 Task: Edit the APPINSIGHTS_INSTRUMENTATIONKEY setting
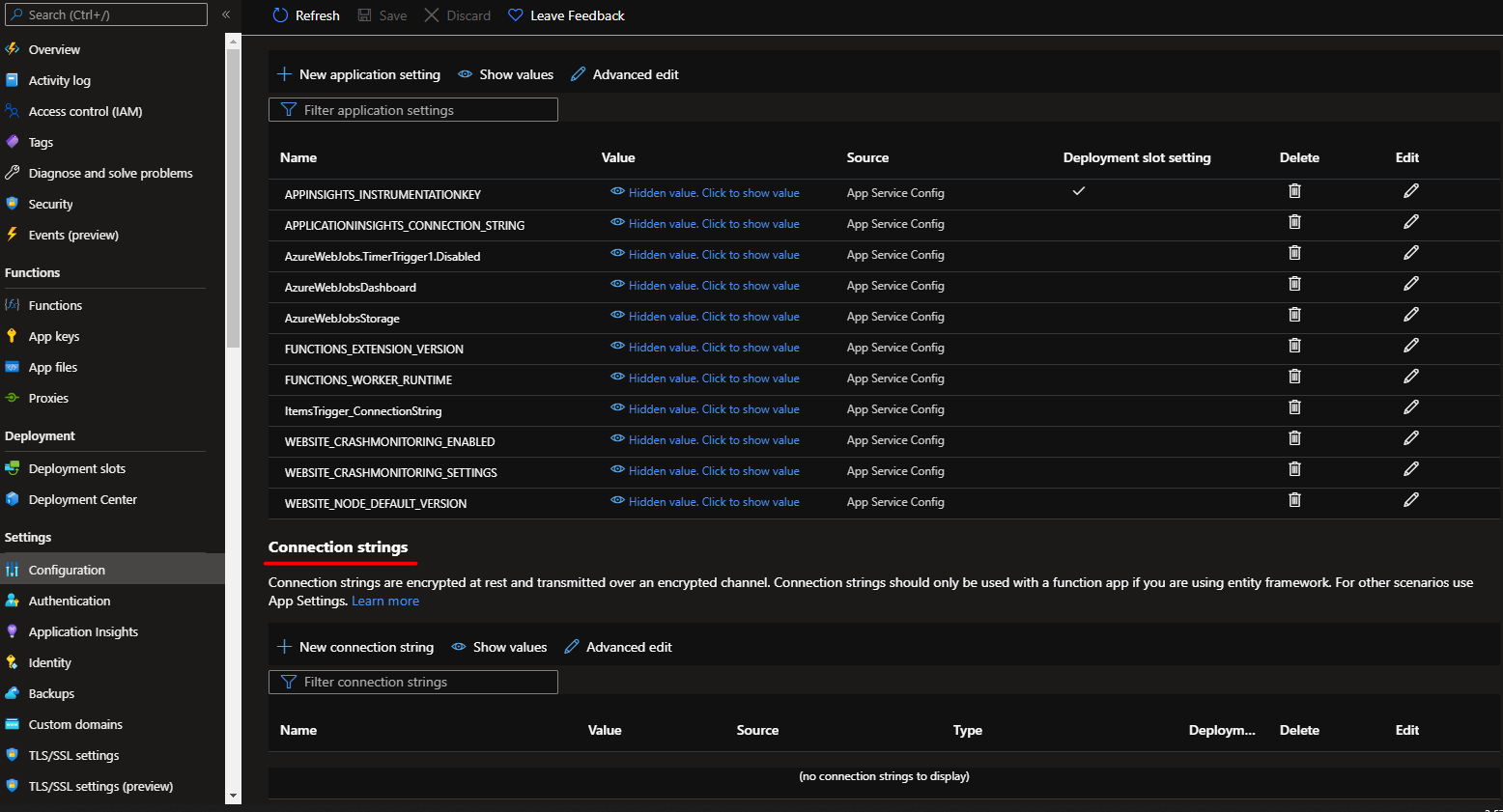point(1411,191)
